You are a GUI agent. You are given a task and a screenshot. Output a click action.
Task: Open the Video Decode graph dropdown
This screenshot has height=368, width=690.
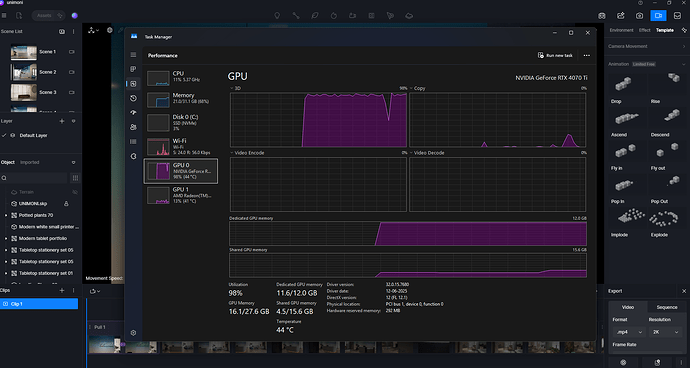pyautogui.click(x=411, y=153)
